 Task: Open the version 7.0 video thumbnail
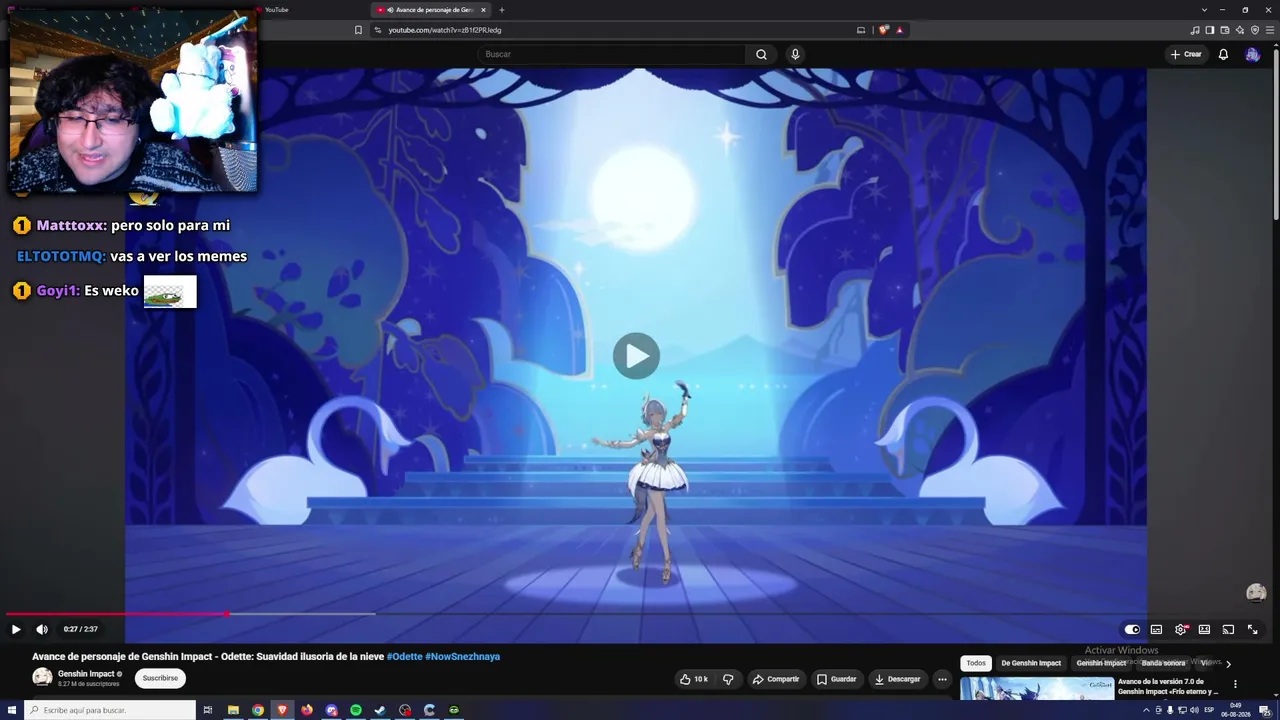pos(1037,689)
